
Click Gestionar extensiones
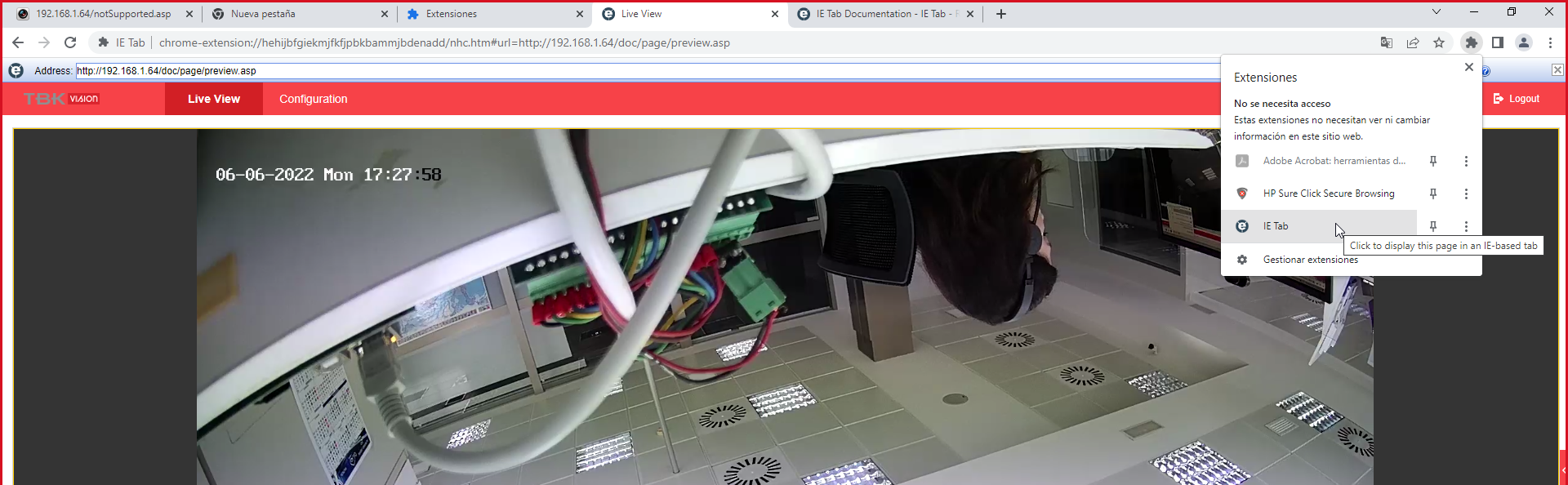(x=1310, y=260)
